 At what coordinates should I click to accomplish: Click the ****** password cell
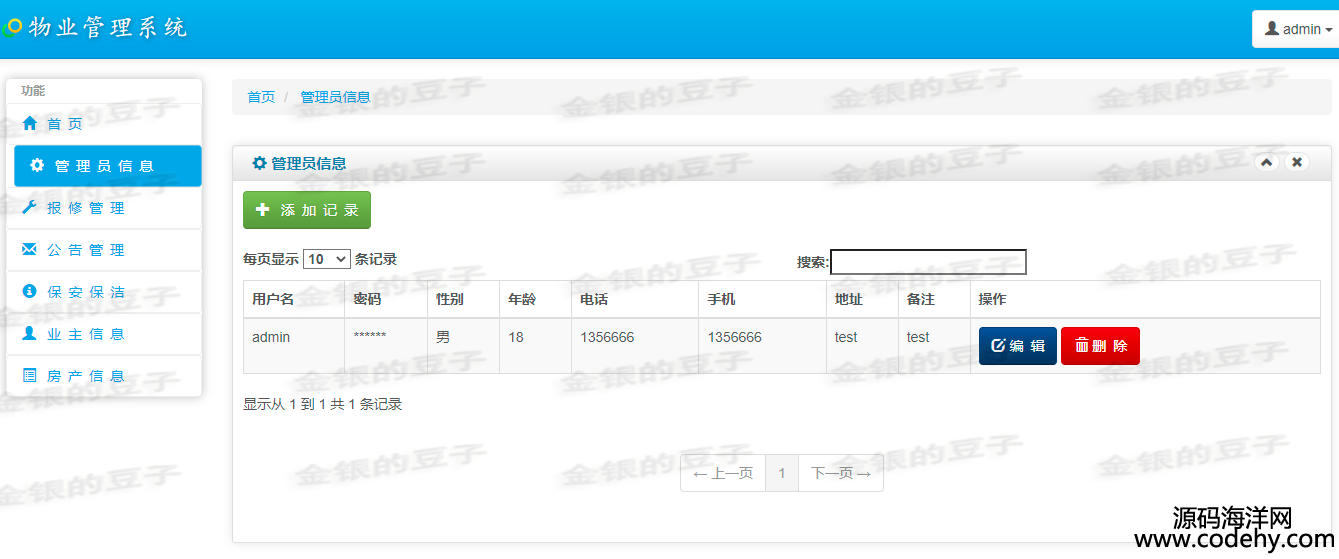point(386,346)
